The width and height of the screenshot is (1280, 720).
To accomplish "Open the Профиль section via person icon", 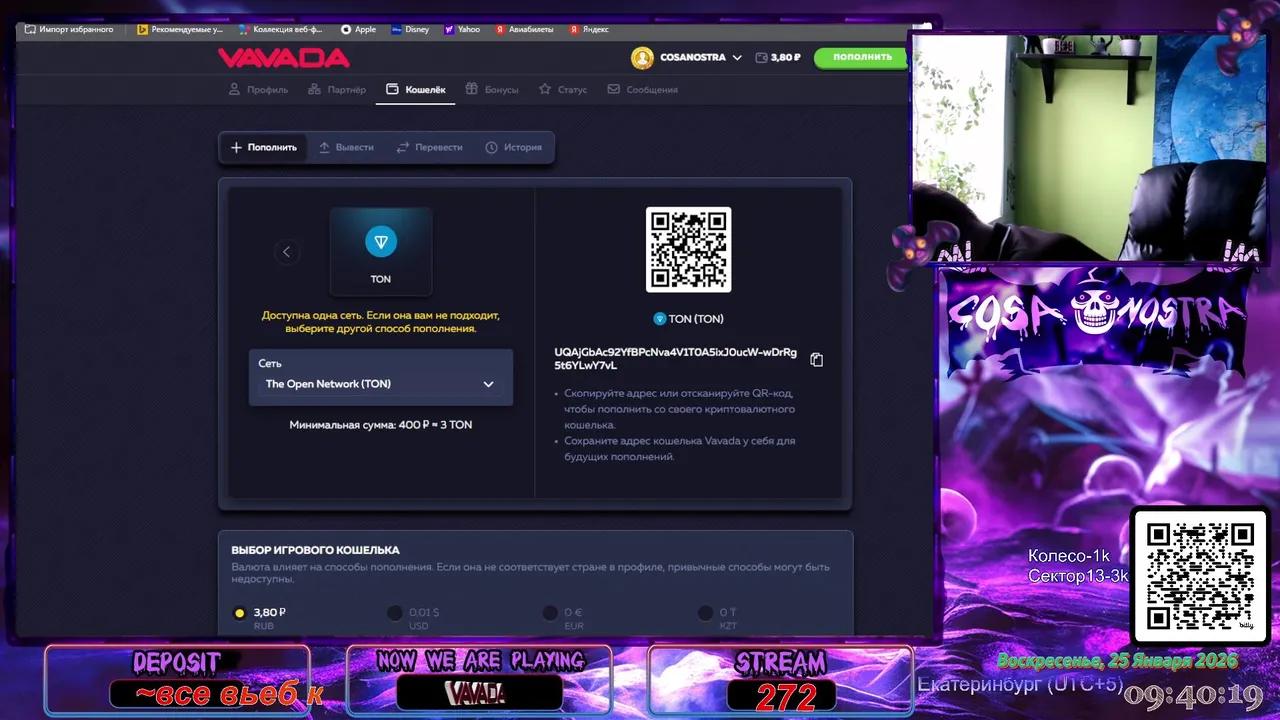I will pyautogui.click(x=233, y=89).
